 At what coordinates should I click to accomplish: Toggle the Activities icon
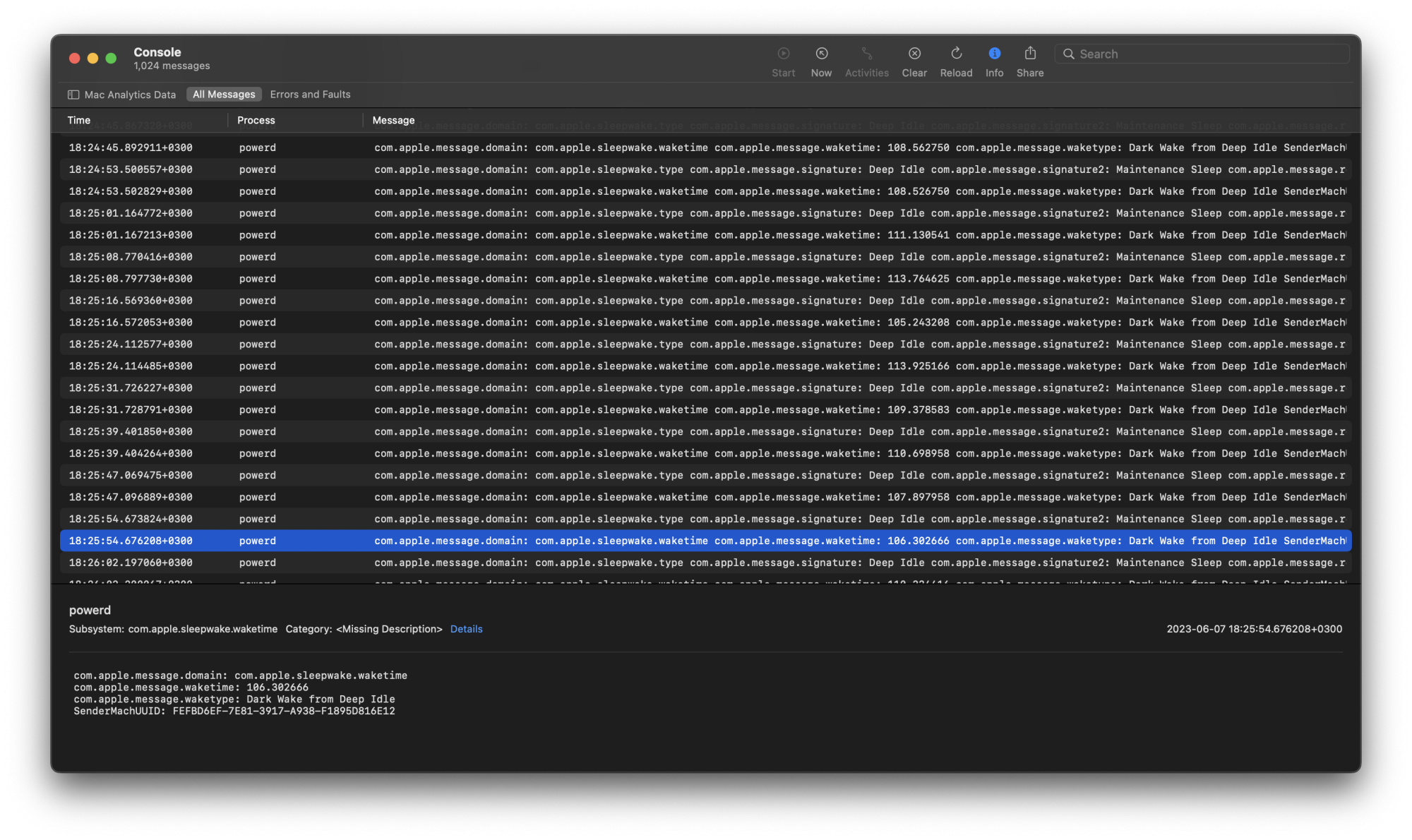point(867,54)
